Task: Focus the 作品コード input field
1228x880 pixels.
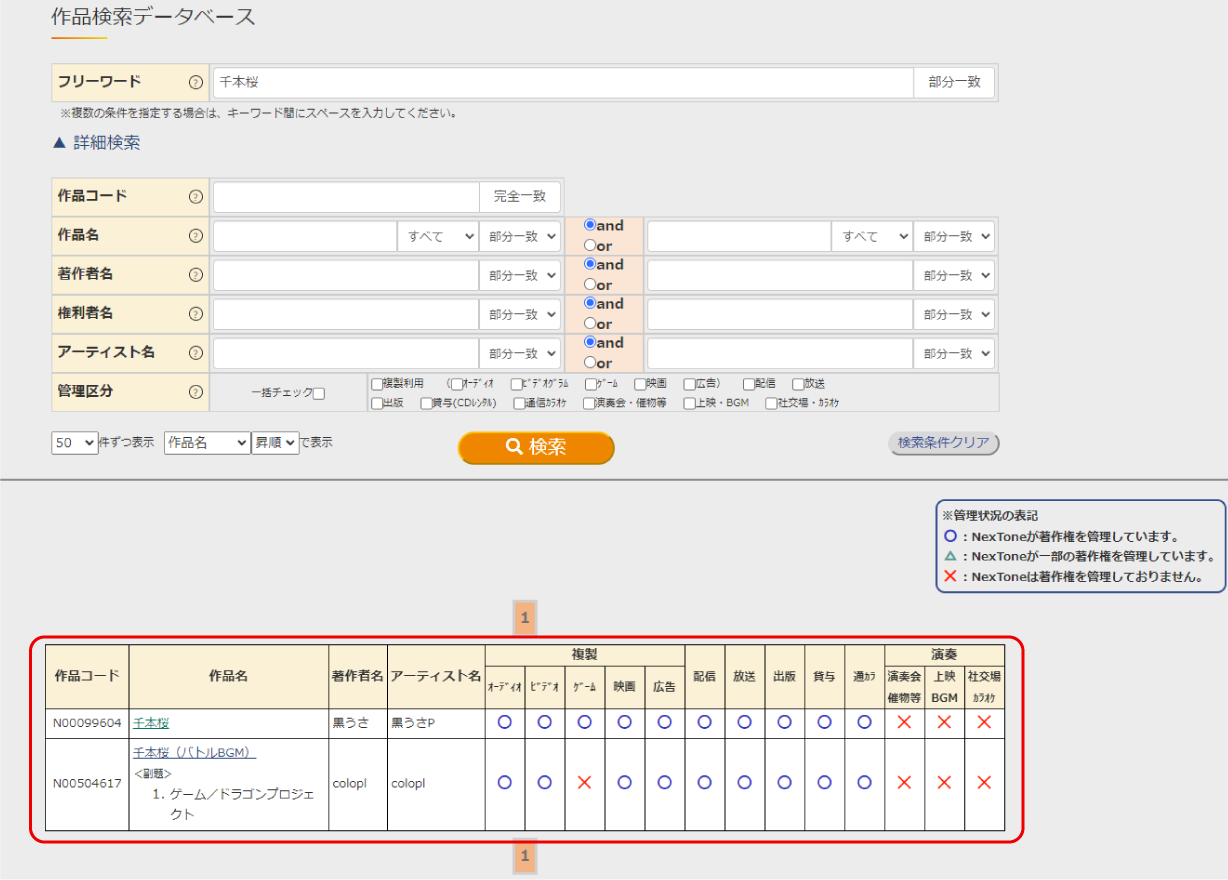Action: coord(346,196)
